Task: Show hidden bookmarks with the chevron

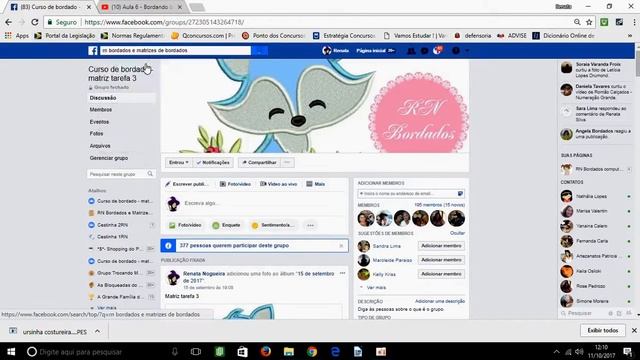Action: coord(630,36)
